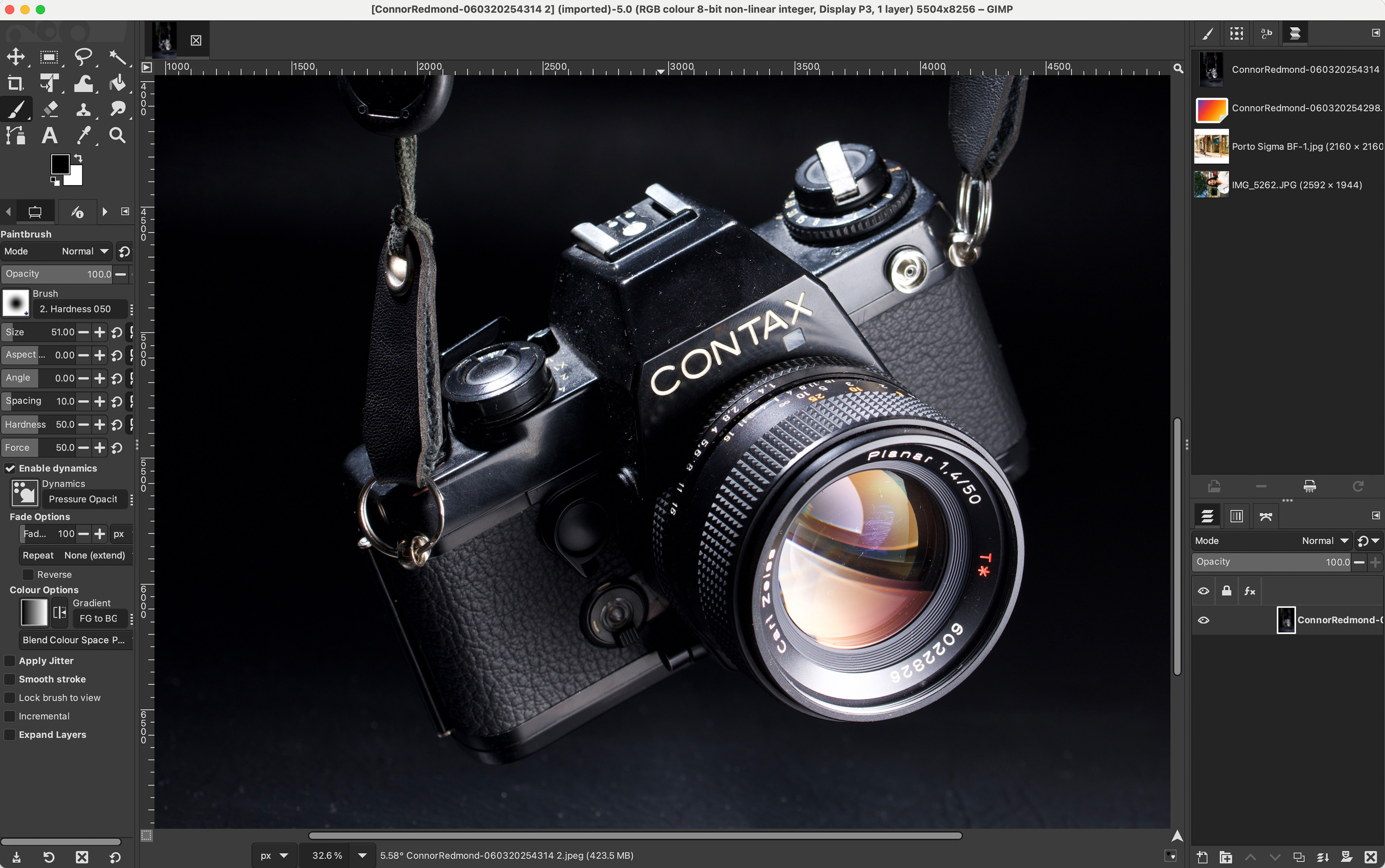Screen dimensions: 1385x868
Task: Open the Dynamics picker icon
Action: [x=24, y=493]
